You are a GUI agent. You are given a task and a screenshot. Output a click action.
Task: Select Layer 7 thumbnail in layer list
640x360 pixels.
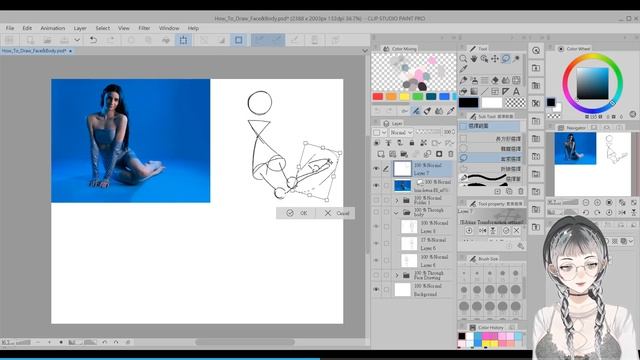coord(402,169)
